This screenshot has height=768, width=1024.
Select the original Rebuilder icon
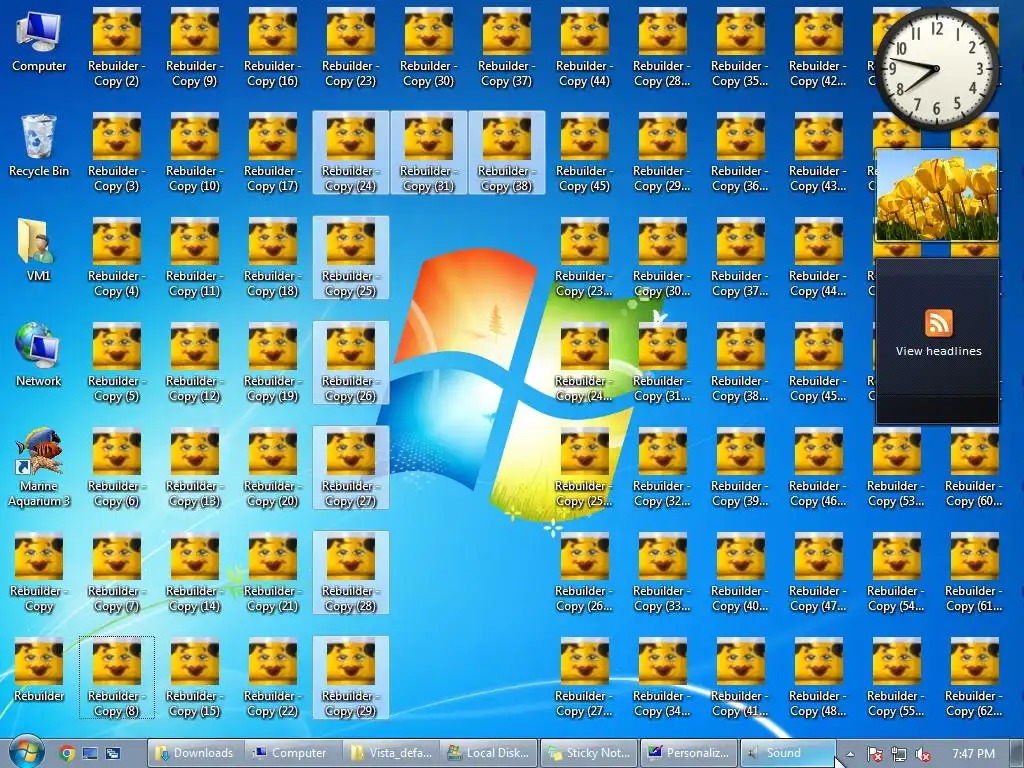click(x=39, y=671)
